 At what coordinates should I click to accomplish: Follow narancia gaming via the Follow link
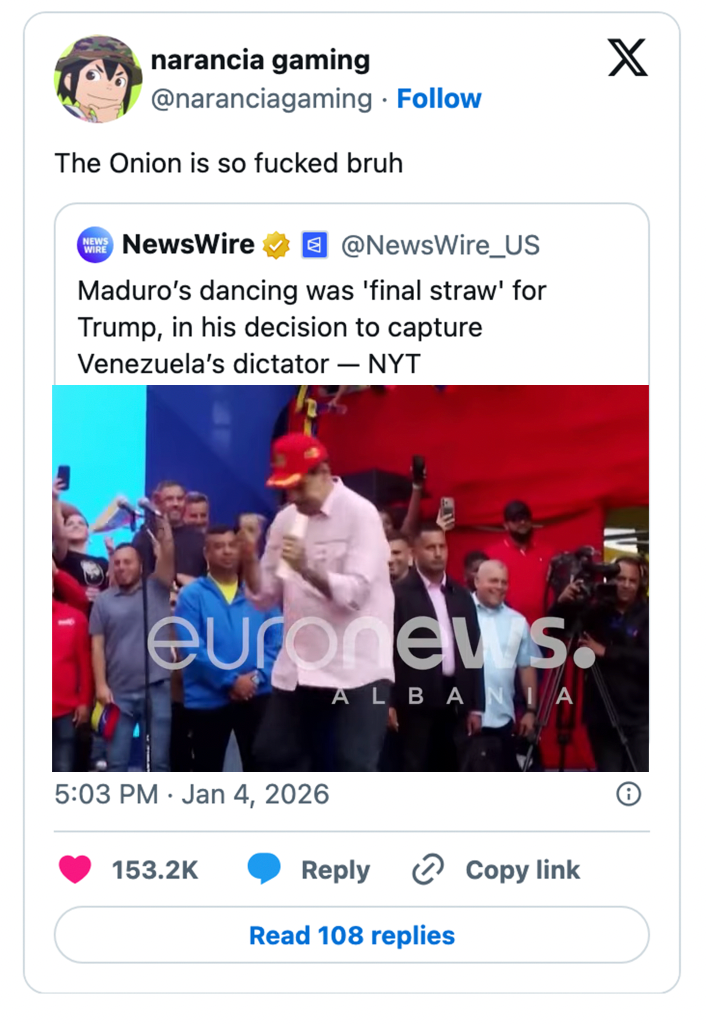point(439,98)
